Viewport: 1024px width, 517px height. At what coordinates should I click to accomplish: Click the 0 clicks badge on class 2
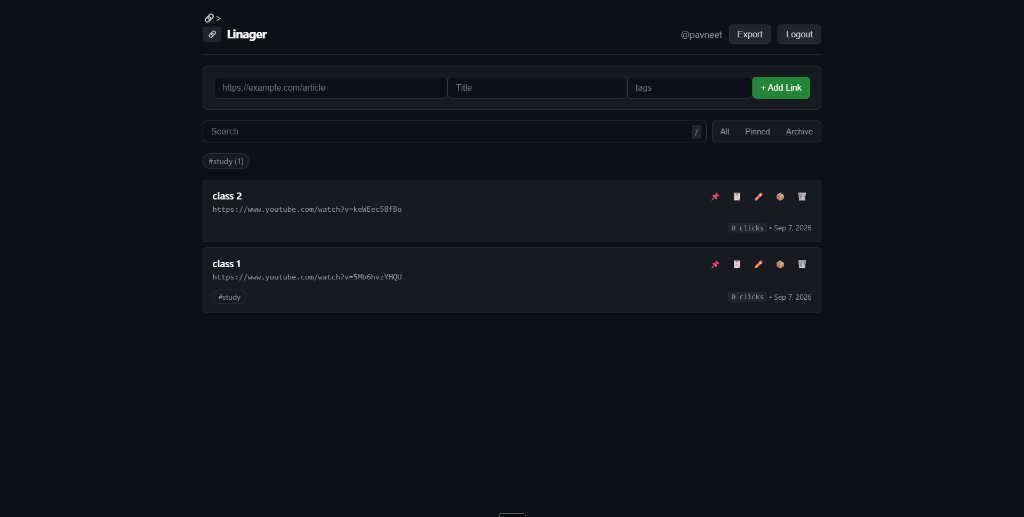click(747, 228)
